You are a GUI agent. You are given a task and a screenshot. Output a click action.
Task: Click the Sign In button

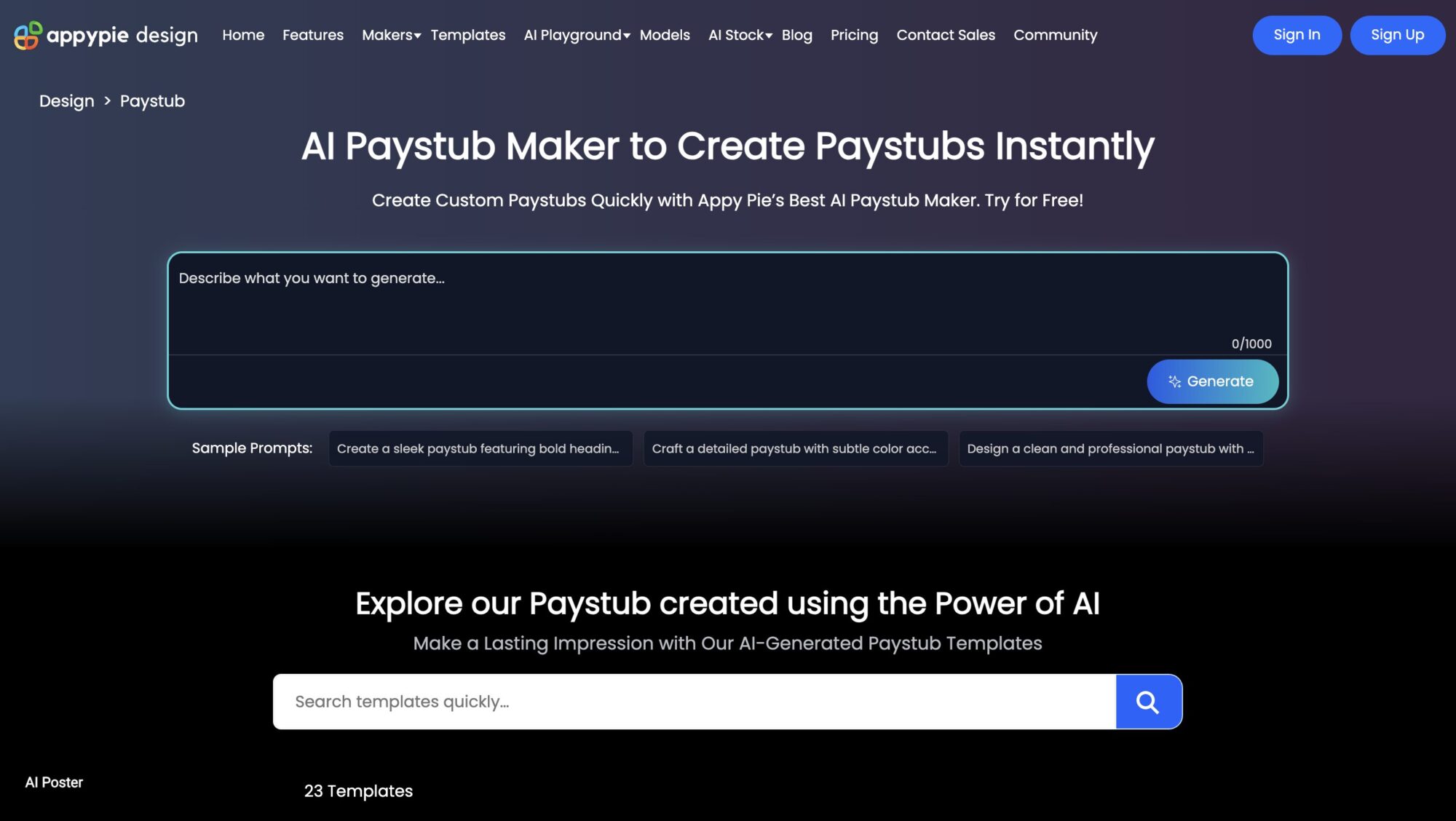[x=1297, y=35]
